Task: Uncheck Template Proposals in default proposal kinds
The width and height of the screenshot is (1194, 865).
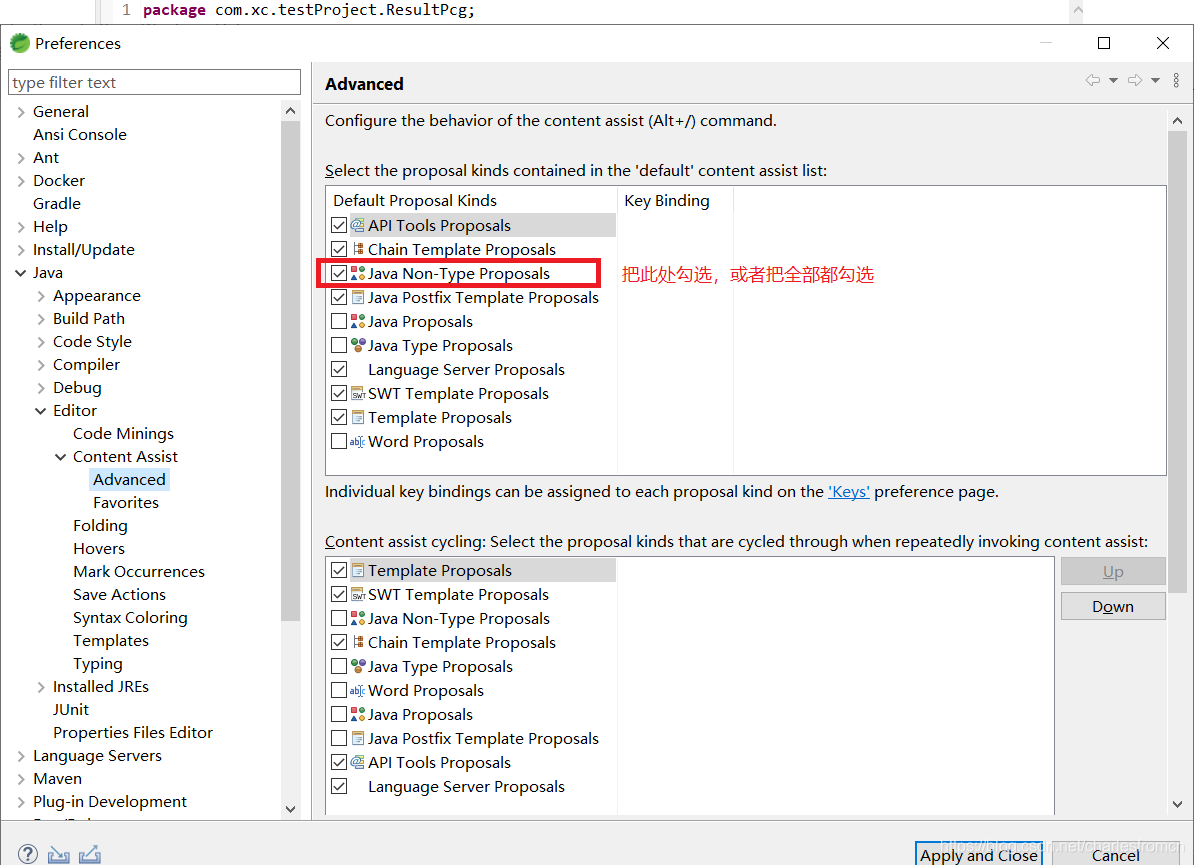Action: [x=339, y=417]
